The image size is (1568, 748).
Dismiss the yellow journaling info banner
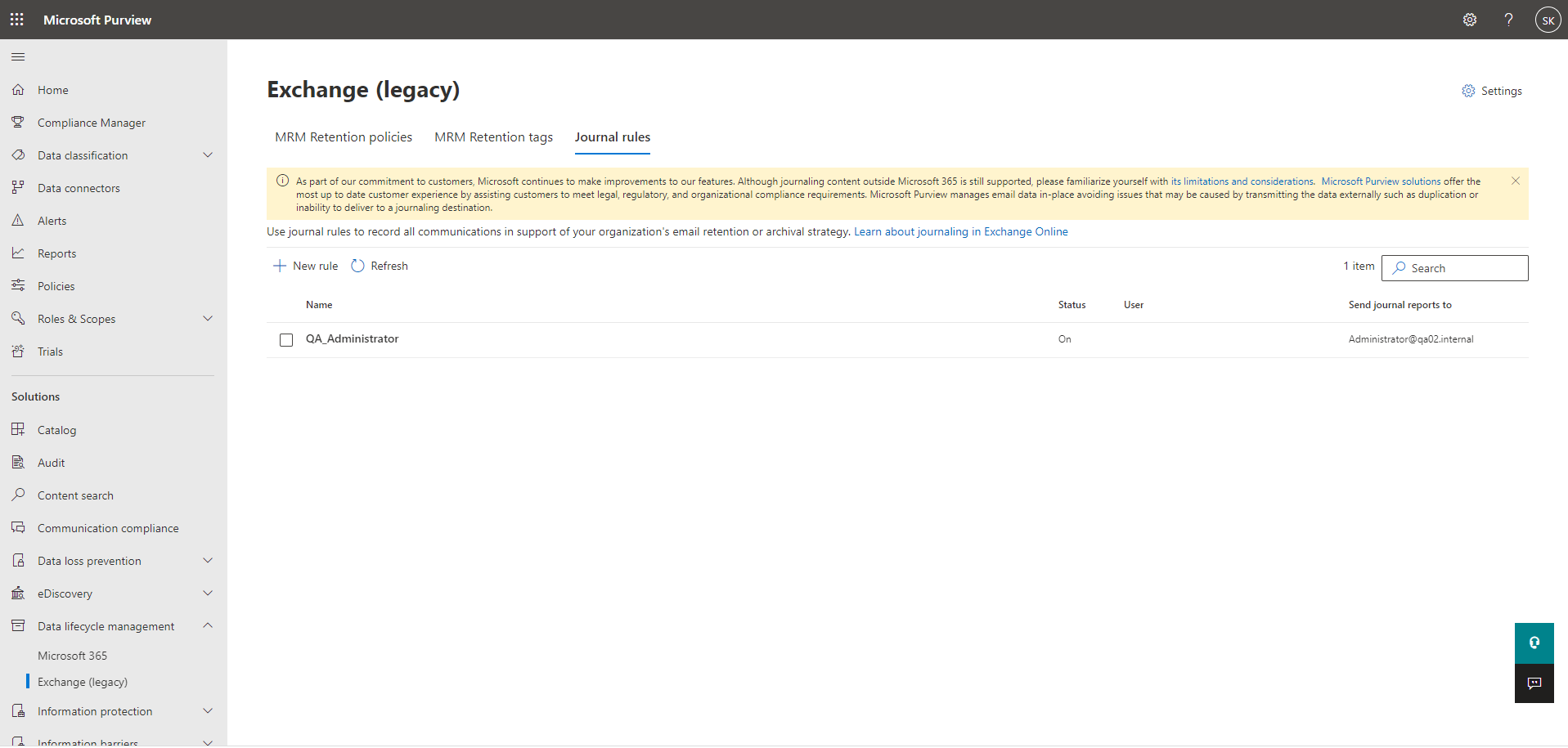pos(1515,181)
